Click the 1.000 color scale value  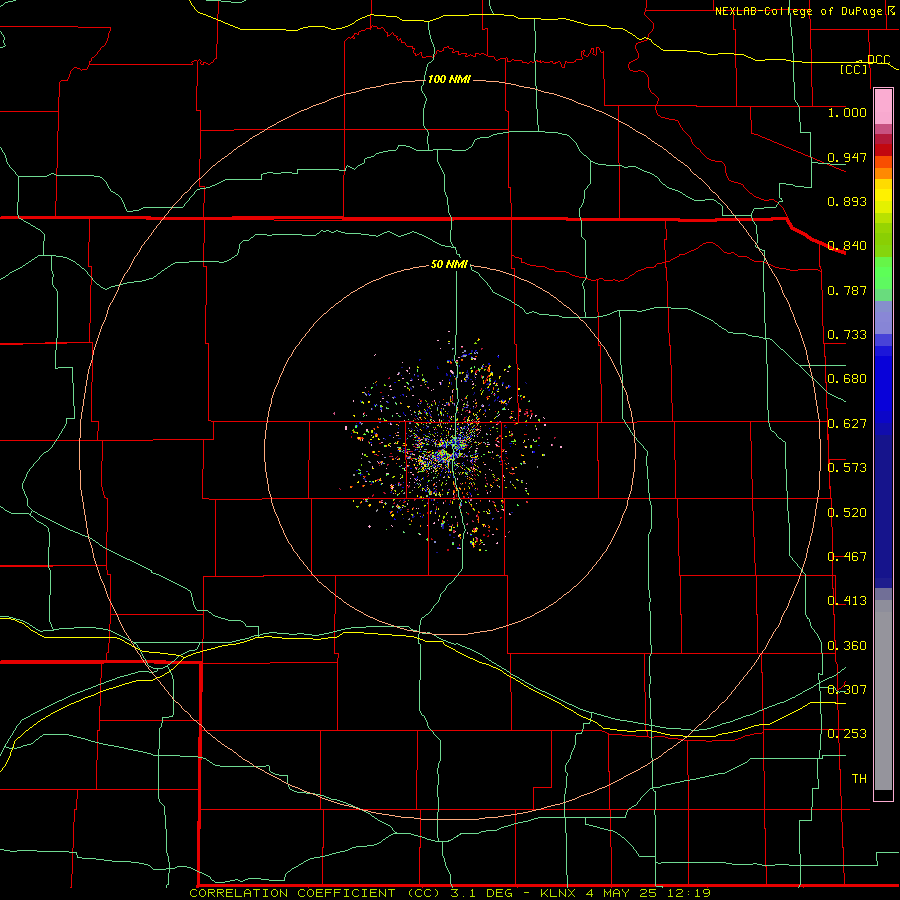pyautogui.click(x=847, y=112)
